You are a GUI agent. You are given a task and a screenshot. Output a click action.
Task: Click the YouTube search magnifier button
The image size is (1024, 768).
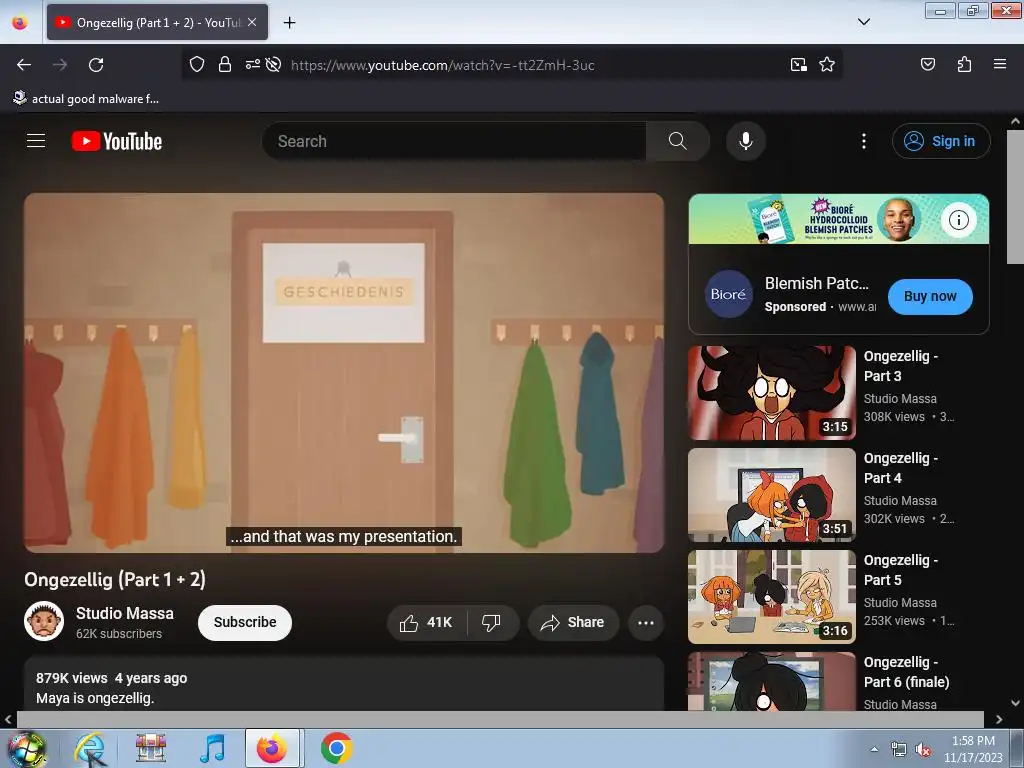(678, 141)
